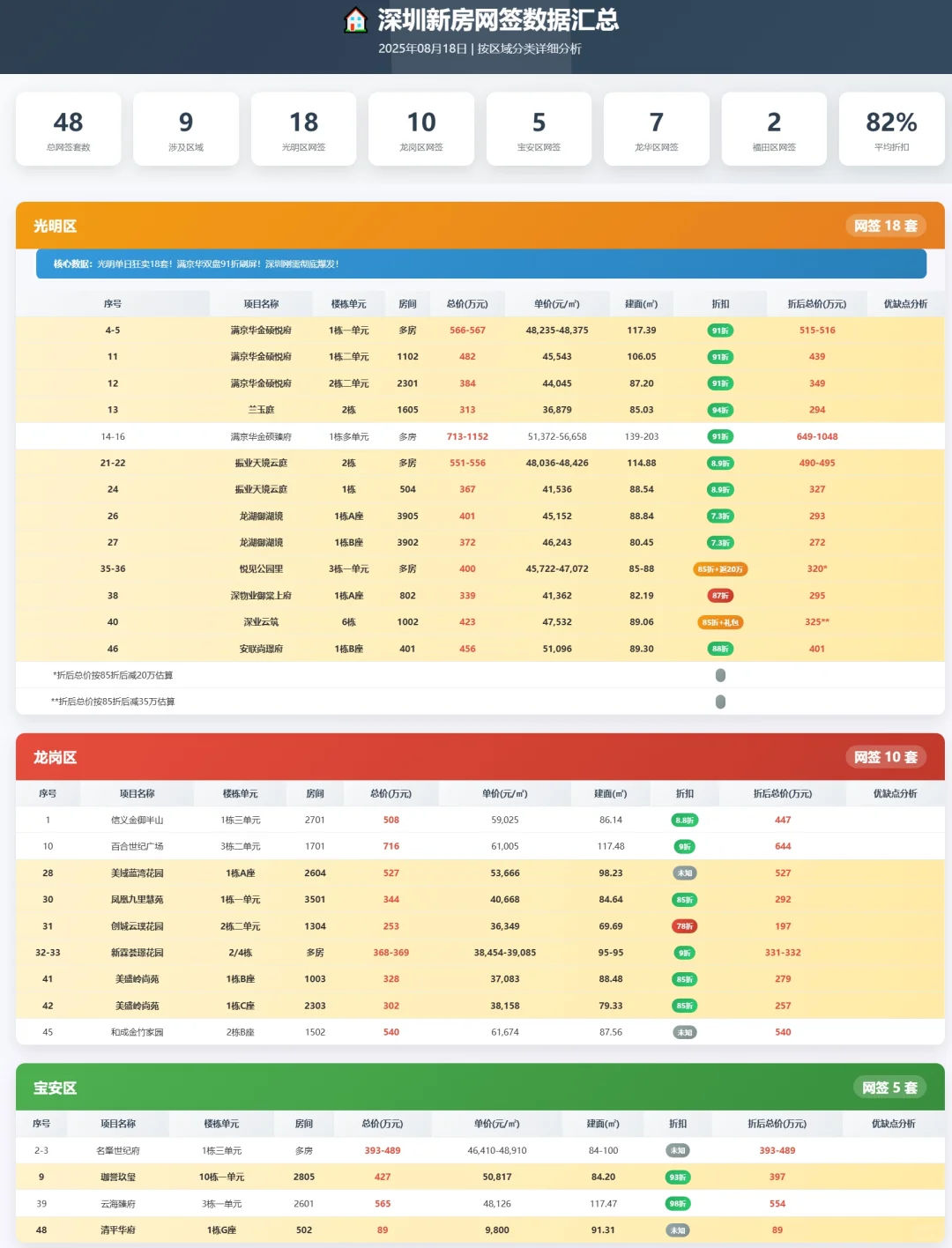This screenshot has height=1248, width=952.
Task: Click 单价(元/㎡) column header in 宝安区 table
Action: click(x=496, y=1124)
